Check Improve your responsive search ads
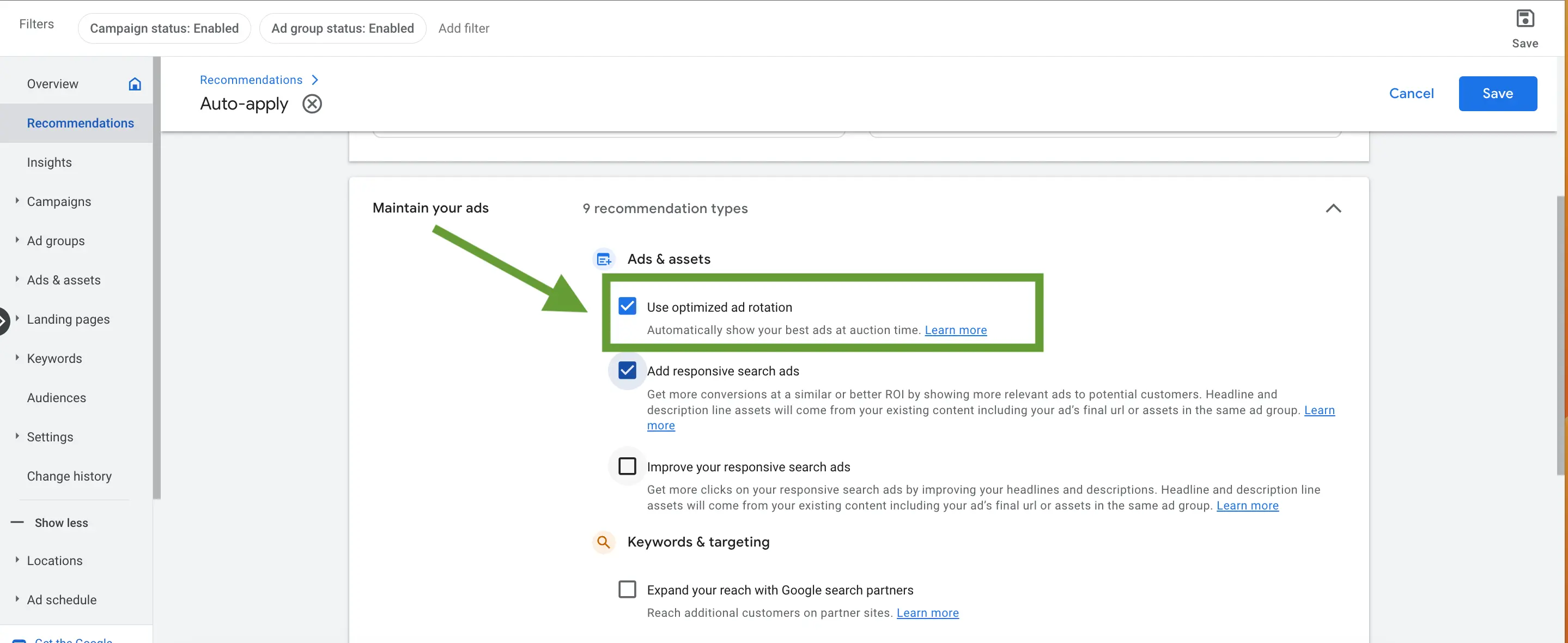The image size is (1568, 643). (627, 466)
